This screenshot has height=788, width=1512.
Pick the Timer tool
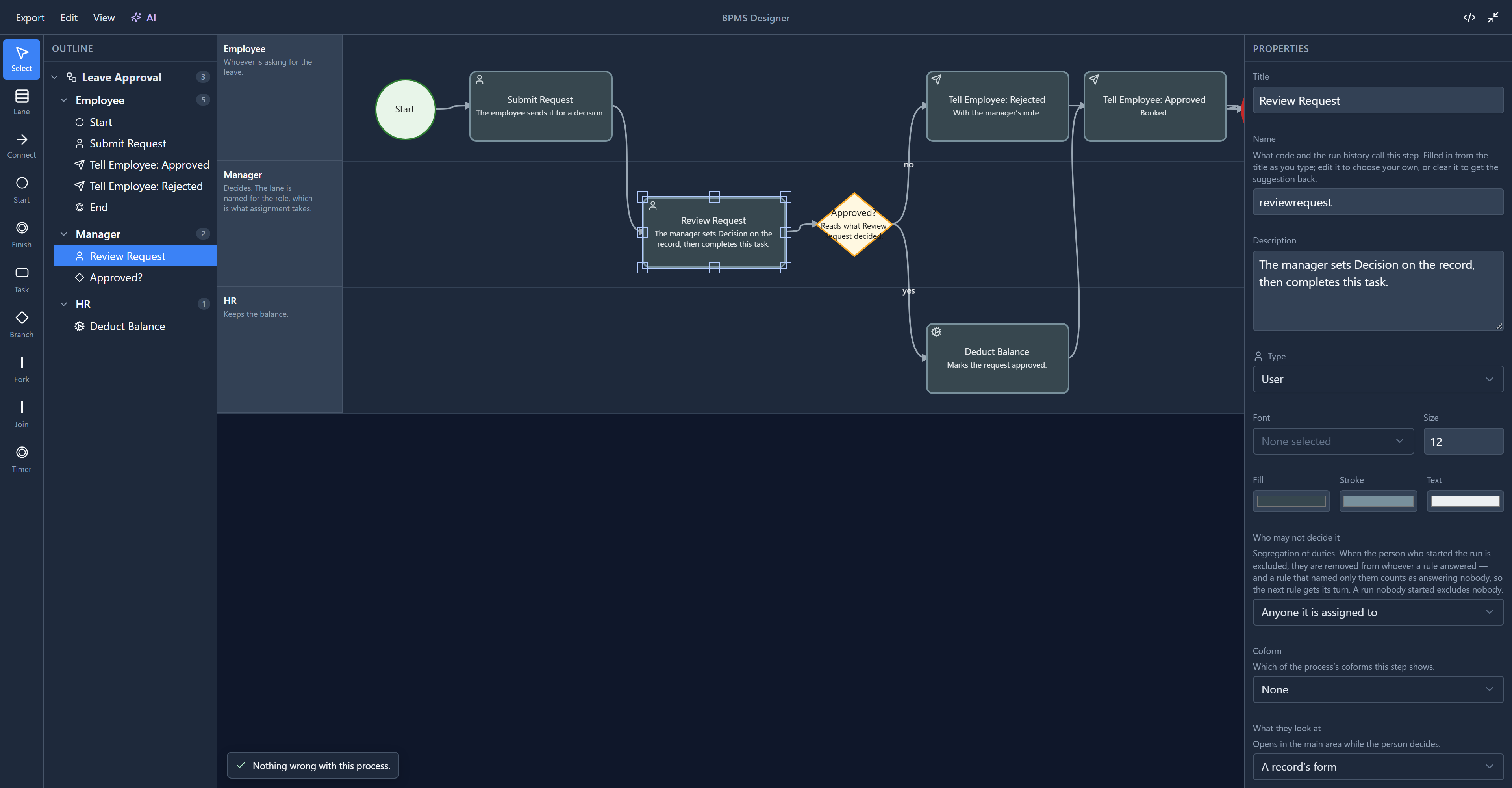coord(22,460)
